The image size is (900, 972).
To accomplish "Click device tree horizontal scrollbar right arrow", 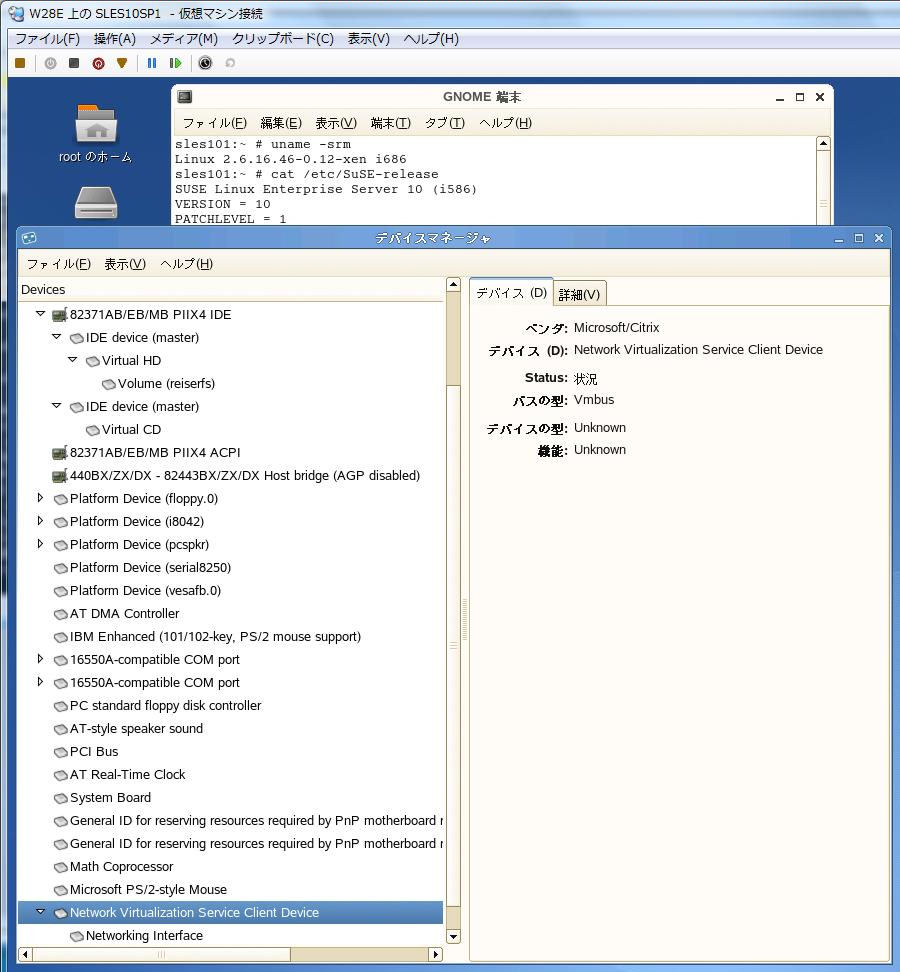I will [436, 955].
